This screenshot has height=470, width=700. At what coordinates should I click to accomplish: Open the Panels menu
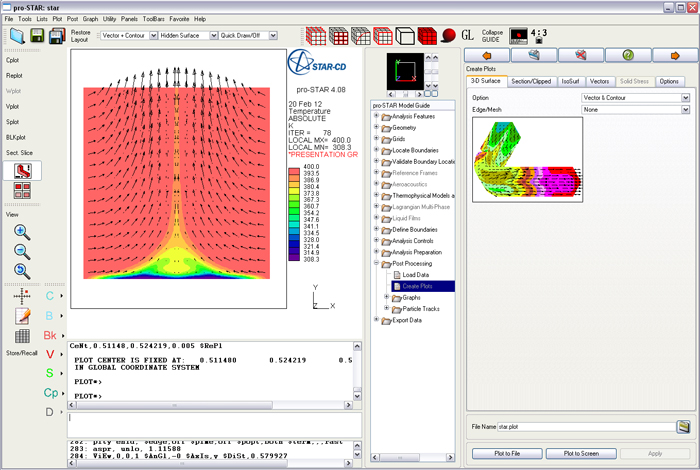coord(129,19)
